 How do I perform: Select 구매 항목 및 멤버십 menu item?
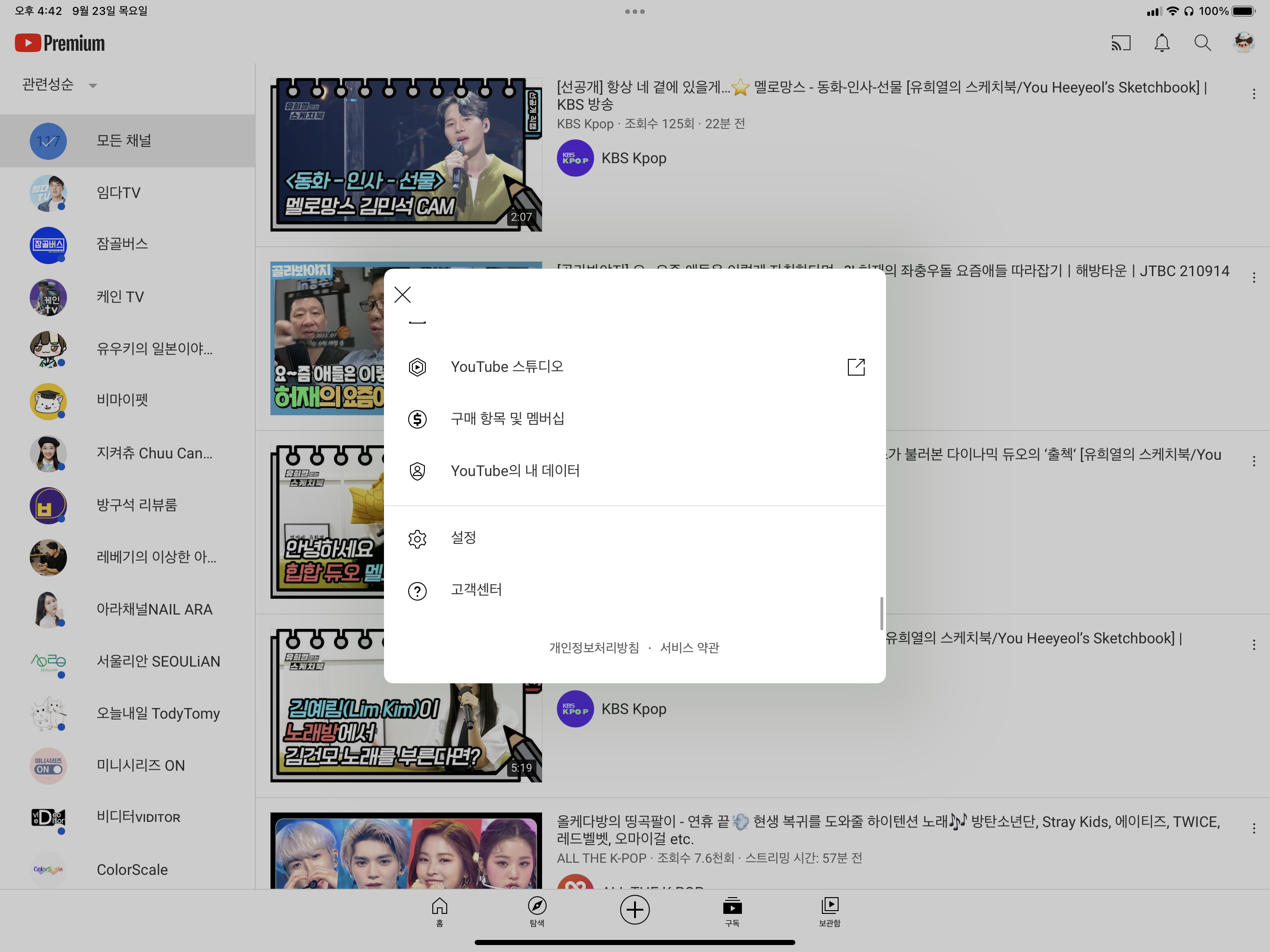507,418
